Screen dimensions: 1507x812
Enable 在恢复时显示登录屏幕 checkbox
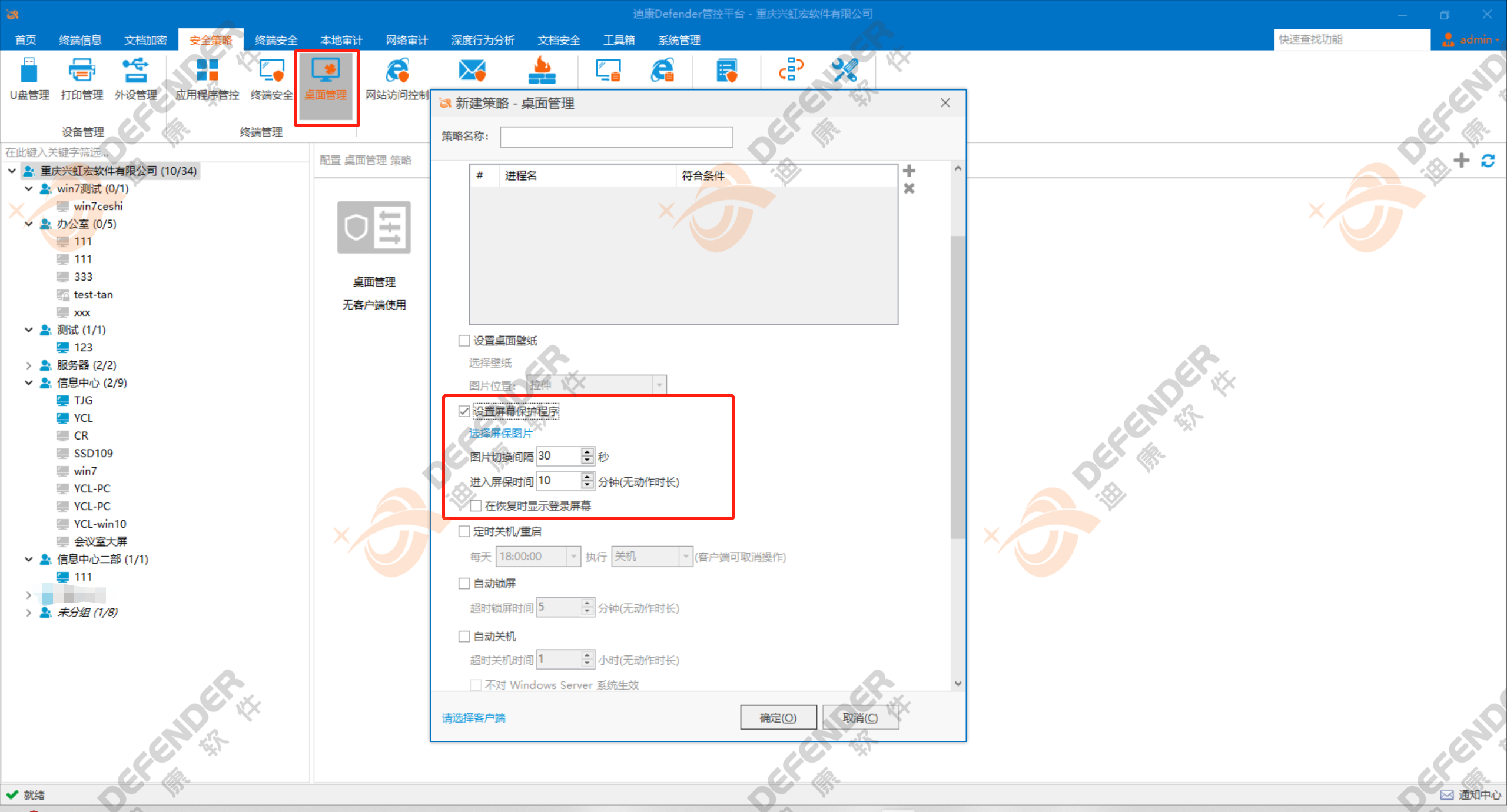(476, 506)
